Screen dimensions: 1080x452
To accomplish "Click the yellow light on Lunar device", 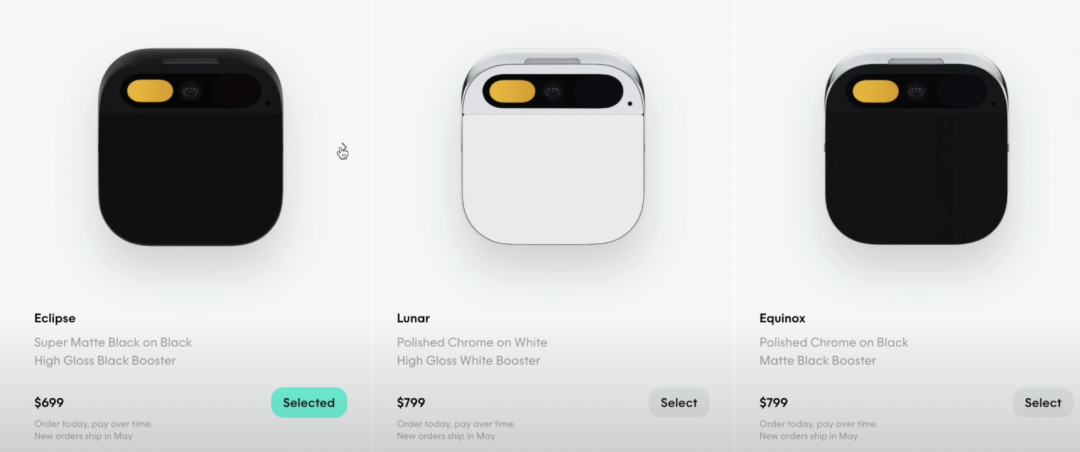I will 512,91.
